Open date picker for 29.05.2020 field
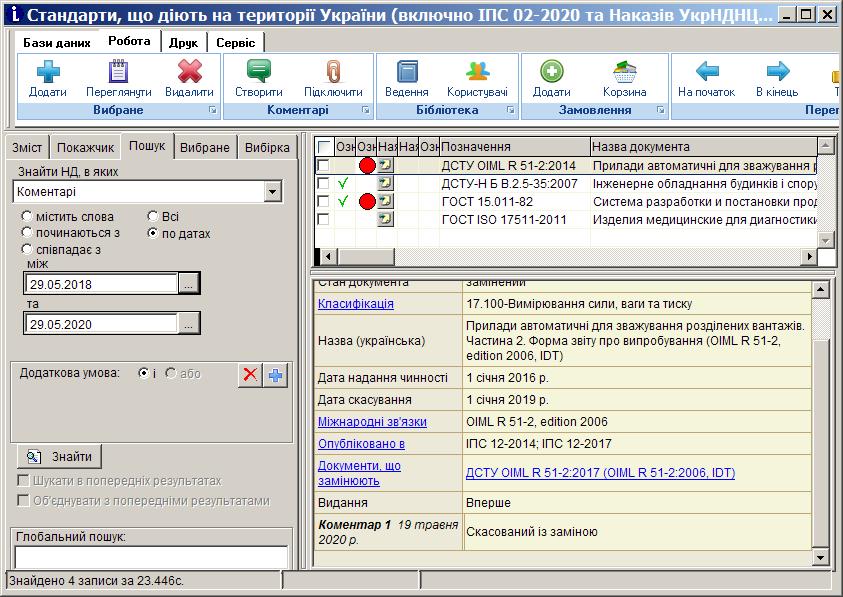 188,324
